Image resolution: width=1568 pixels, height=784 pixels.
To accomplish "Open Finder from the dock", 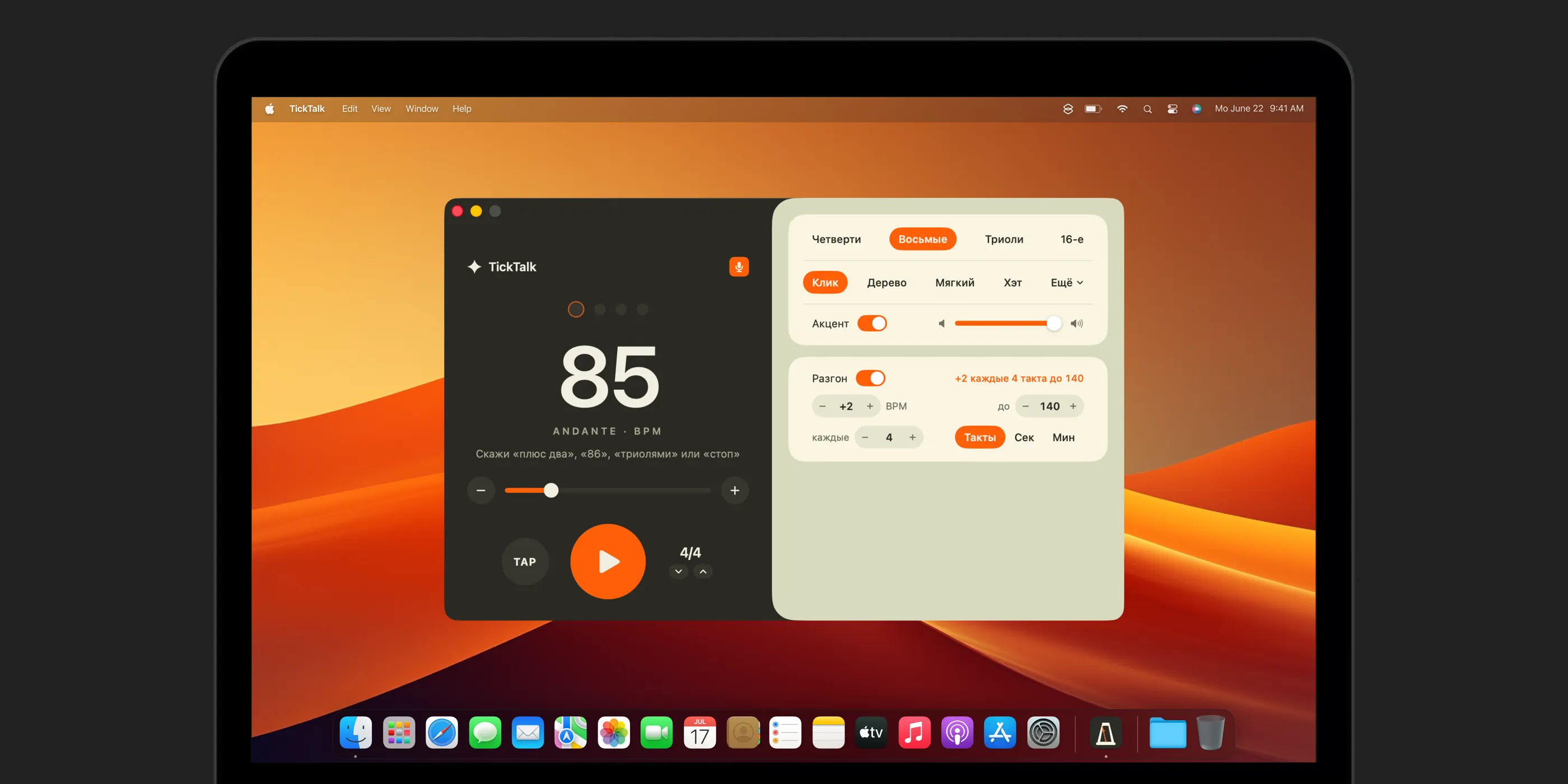I will (x=356, y=732).
